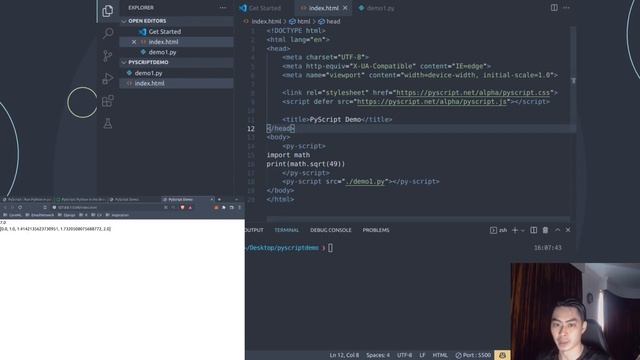Click the Ln 12, Col 8 status item
This screenshot has width=640, height=360.
click(x=344, y=355)
